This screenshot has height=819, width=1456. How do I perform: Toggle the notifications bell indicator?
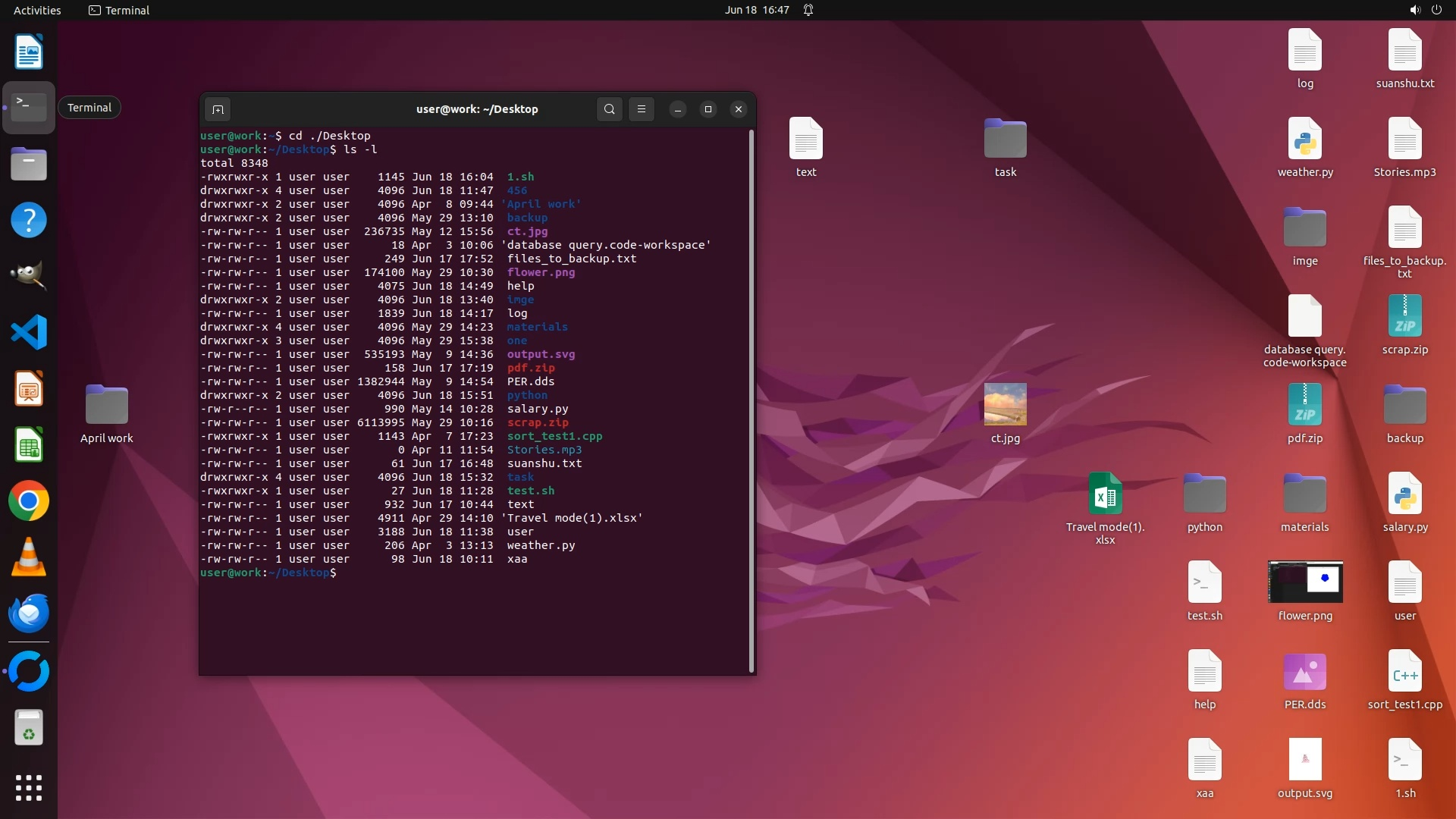coord(808,10)
